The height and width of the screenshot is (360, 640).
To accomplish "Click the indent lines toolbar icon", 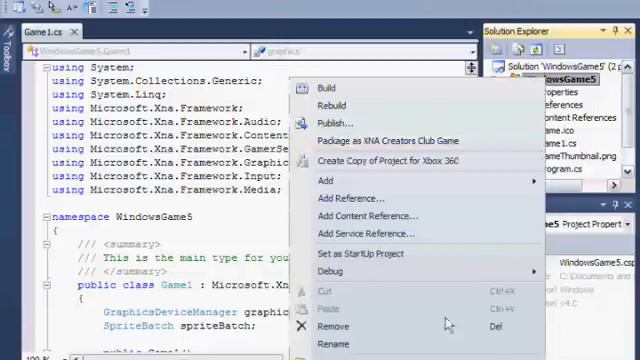I will click(113, 7).
